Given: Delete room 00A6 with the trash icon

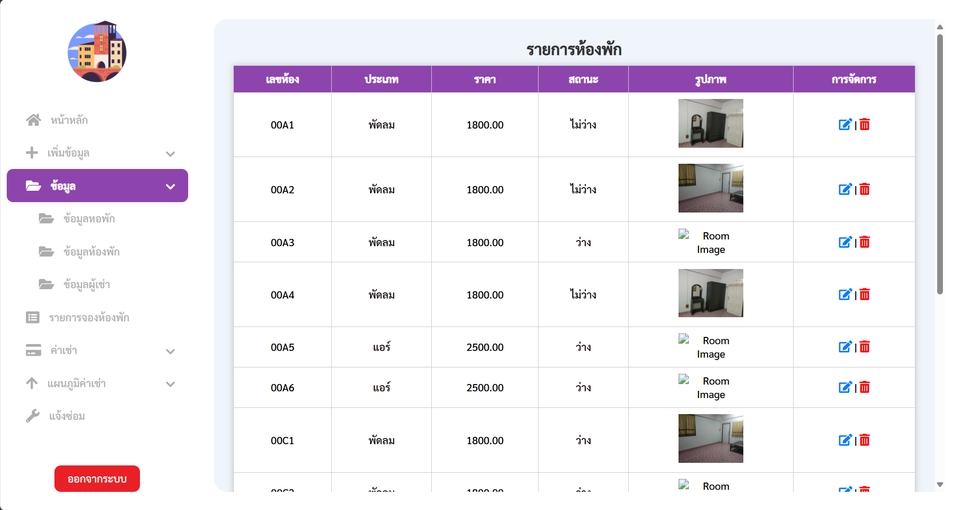Looking at the screenshot, I should point(864,387).
